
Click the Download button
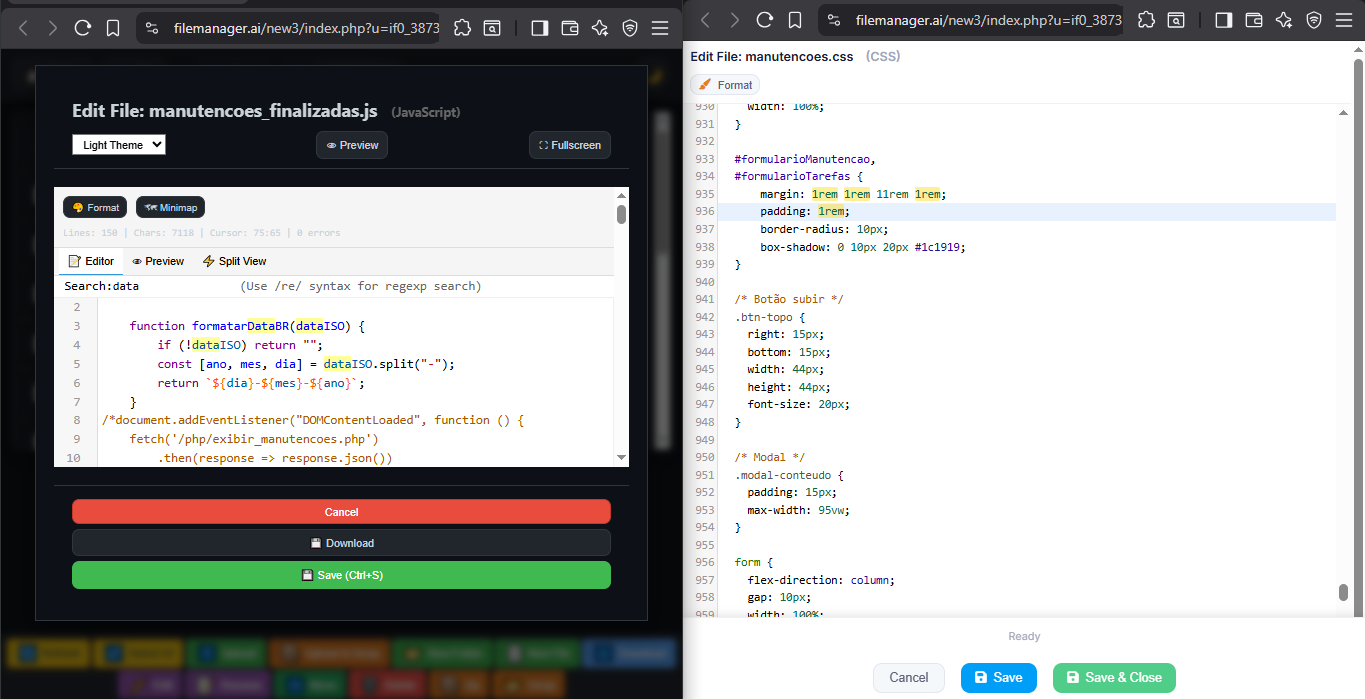coord(341,543)
